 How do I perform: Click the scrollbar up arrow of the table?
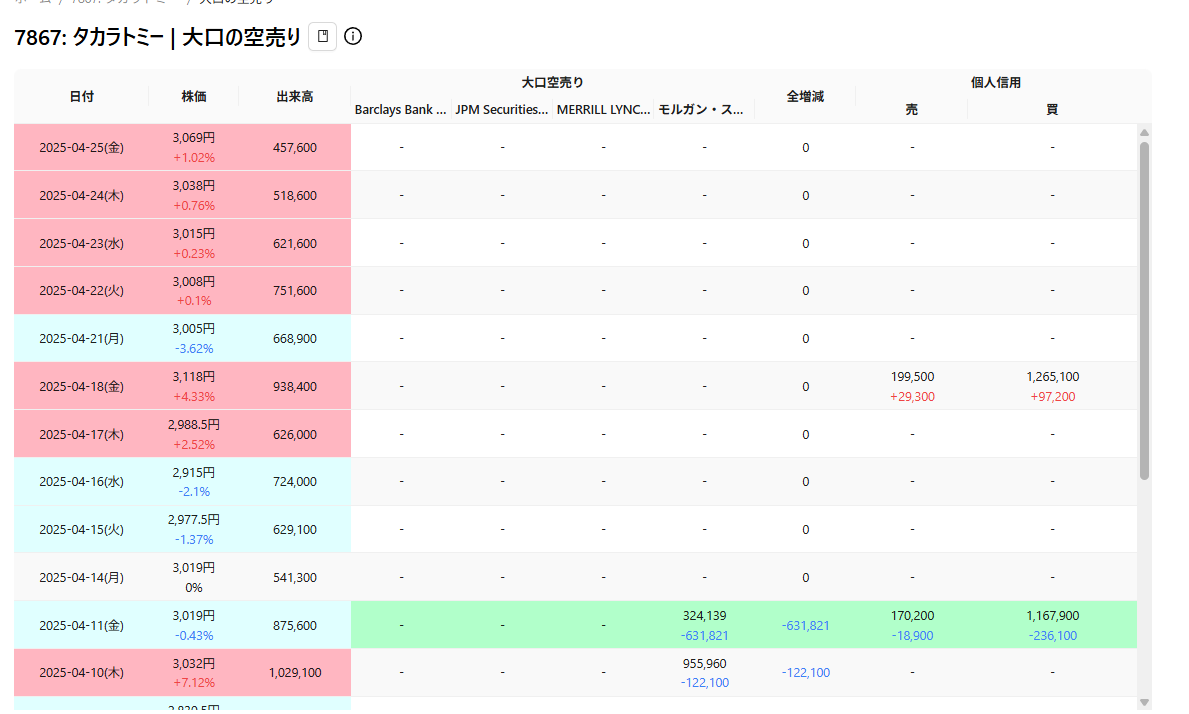(x=1144, y=132)
